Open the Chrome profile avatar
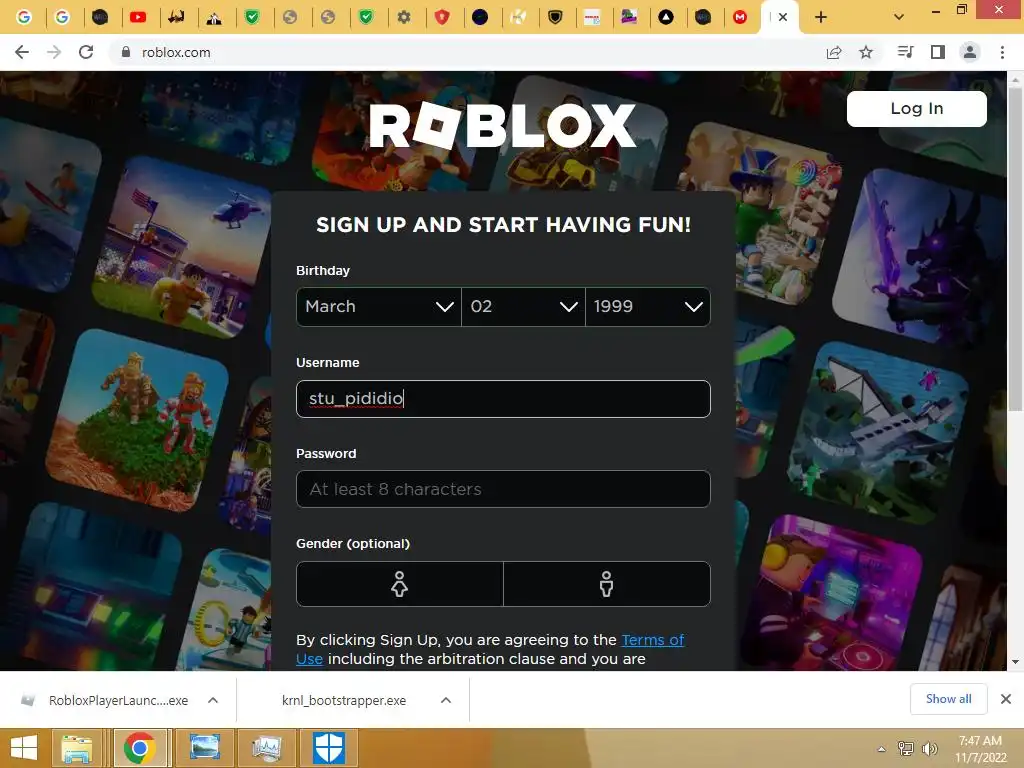Image resolution: width=1024 pixels, height=768 pixels. [x=970, y=52]
